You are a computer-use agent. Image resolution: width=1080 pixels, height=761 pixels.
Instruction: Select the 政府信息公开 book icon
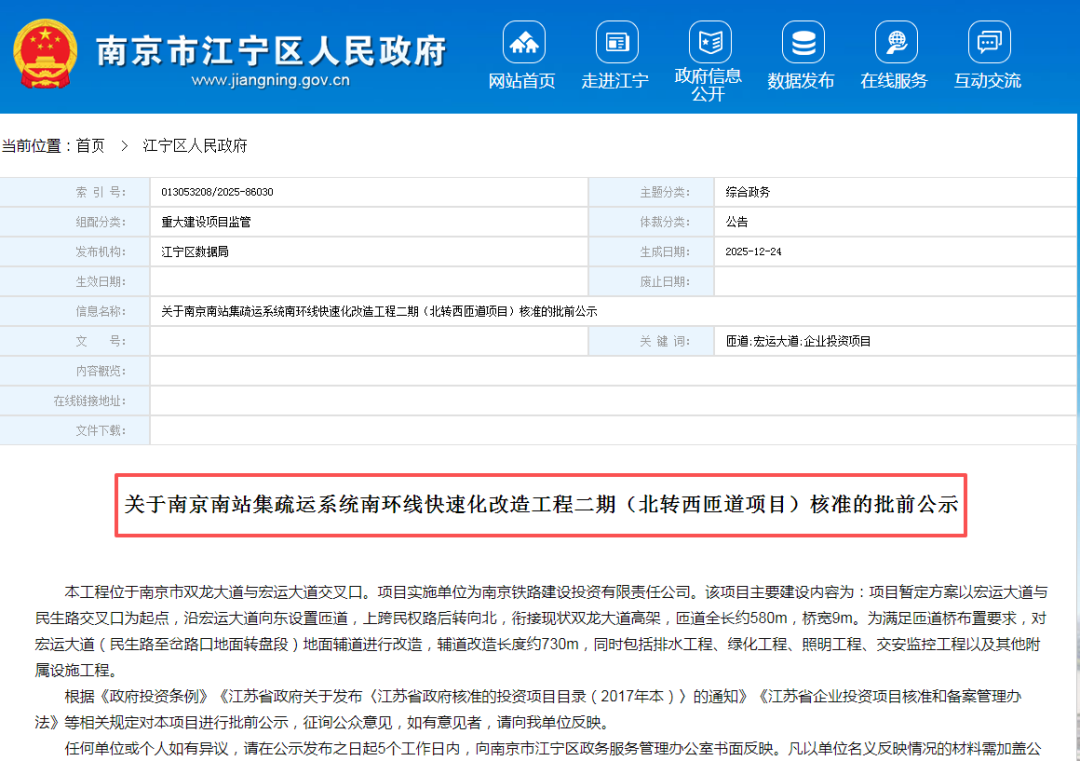710,42
